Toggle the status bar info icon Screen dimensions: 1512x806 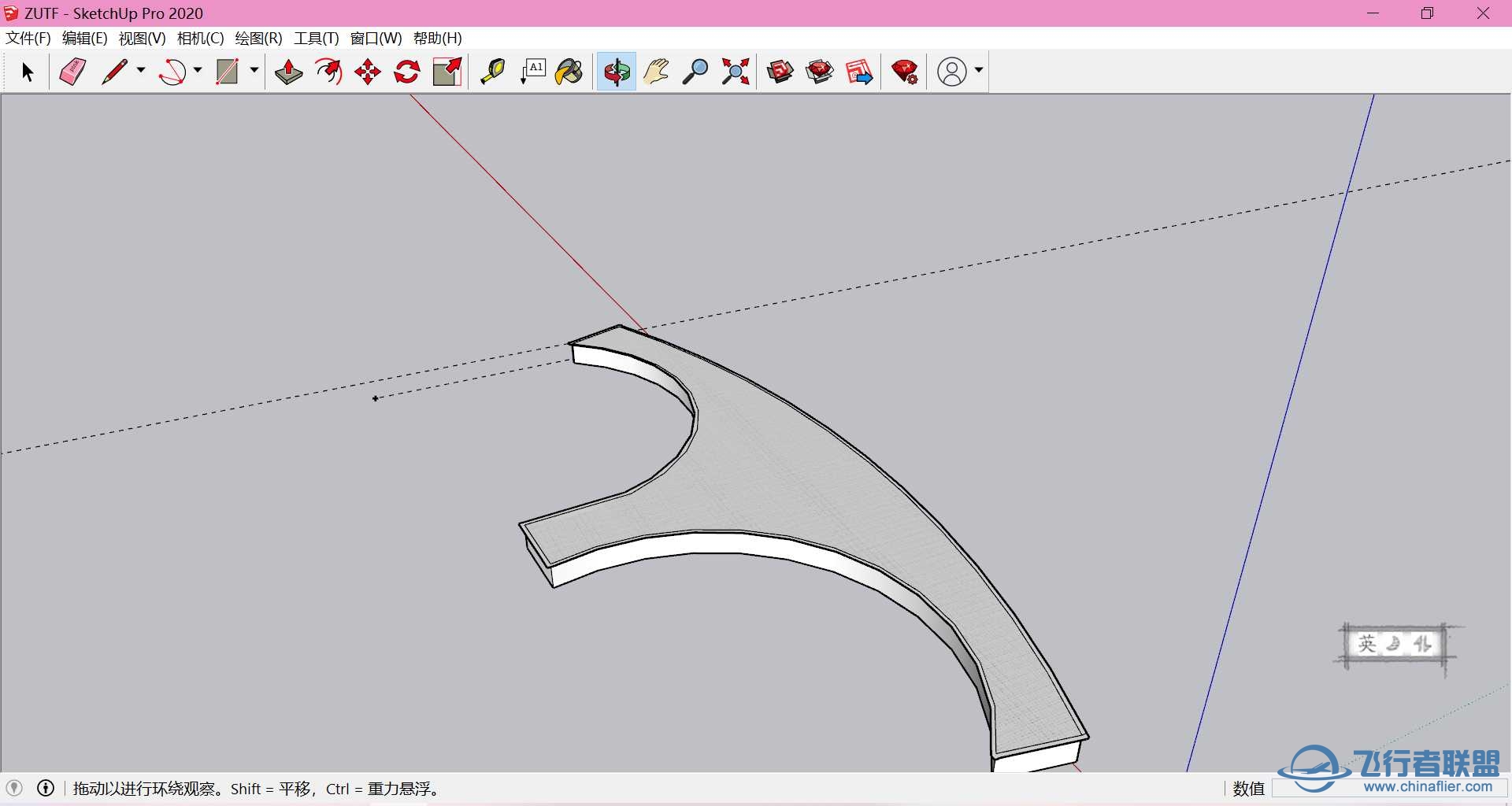46,788
